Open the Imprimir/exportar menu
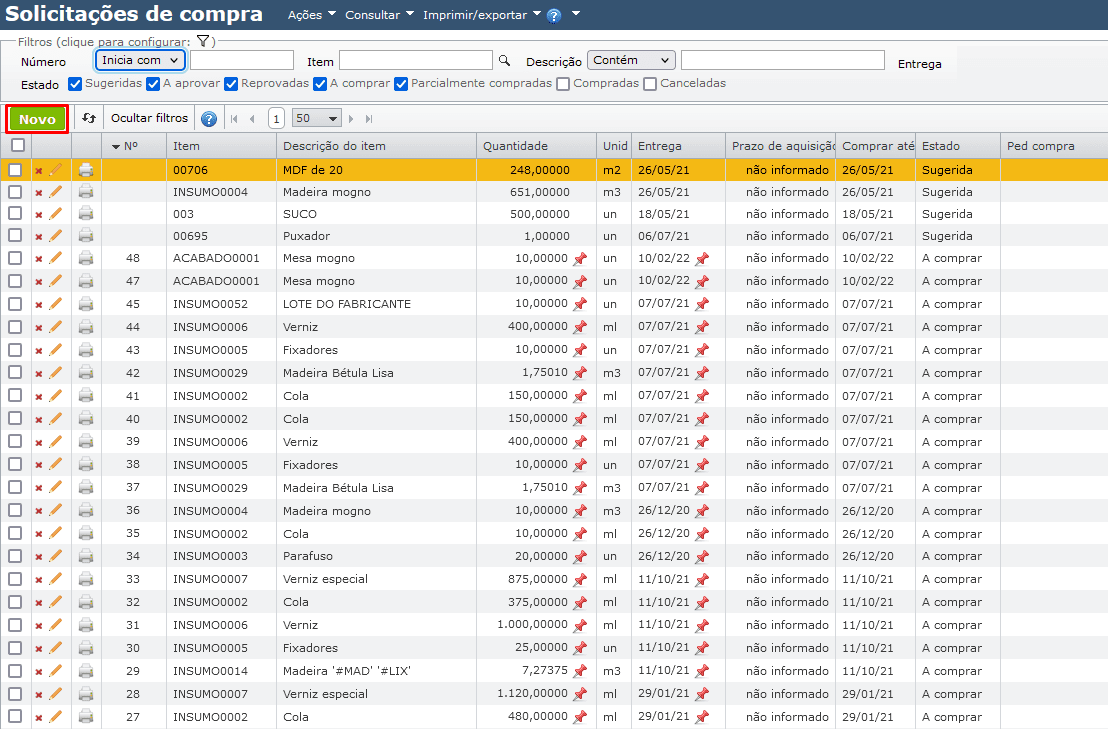The width and height of the screenshot is (1108, 729). tap(481, 15)
